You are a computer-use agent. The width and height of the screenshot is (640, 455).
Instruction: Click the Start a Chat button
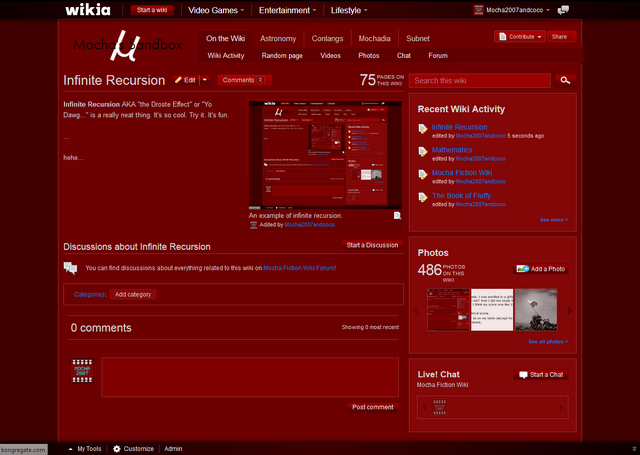click(541, 374)
